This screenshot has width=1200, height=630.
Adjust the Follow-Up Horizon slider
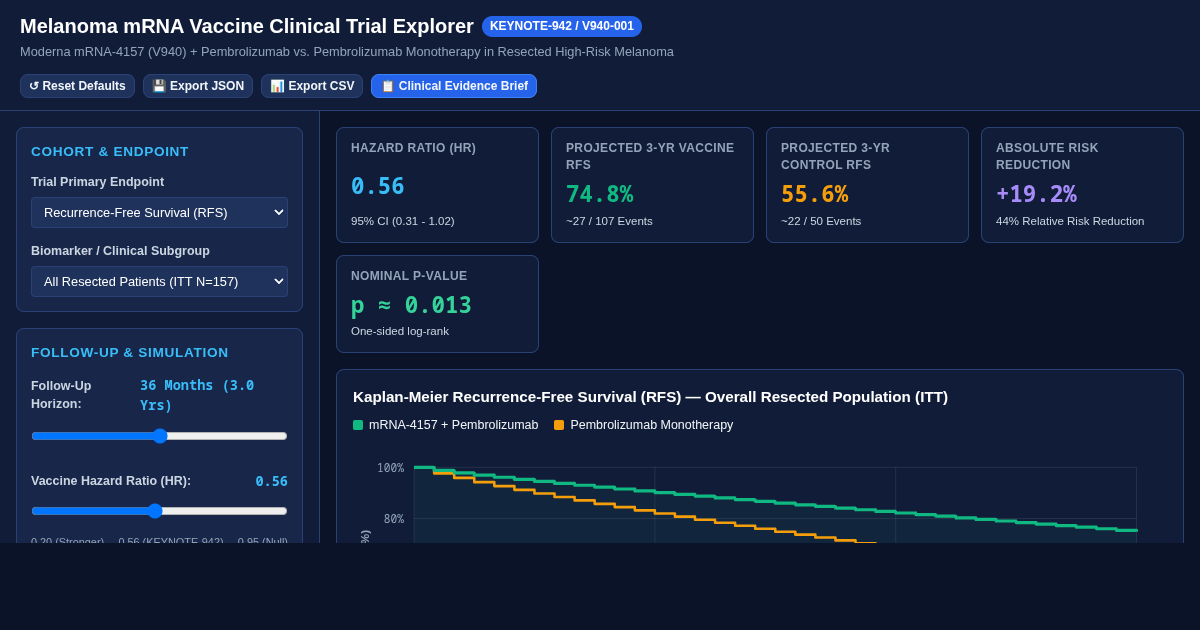click(x=159, y=436)
